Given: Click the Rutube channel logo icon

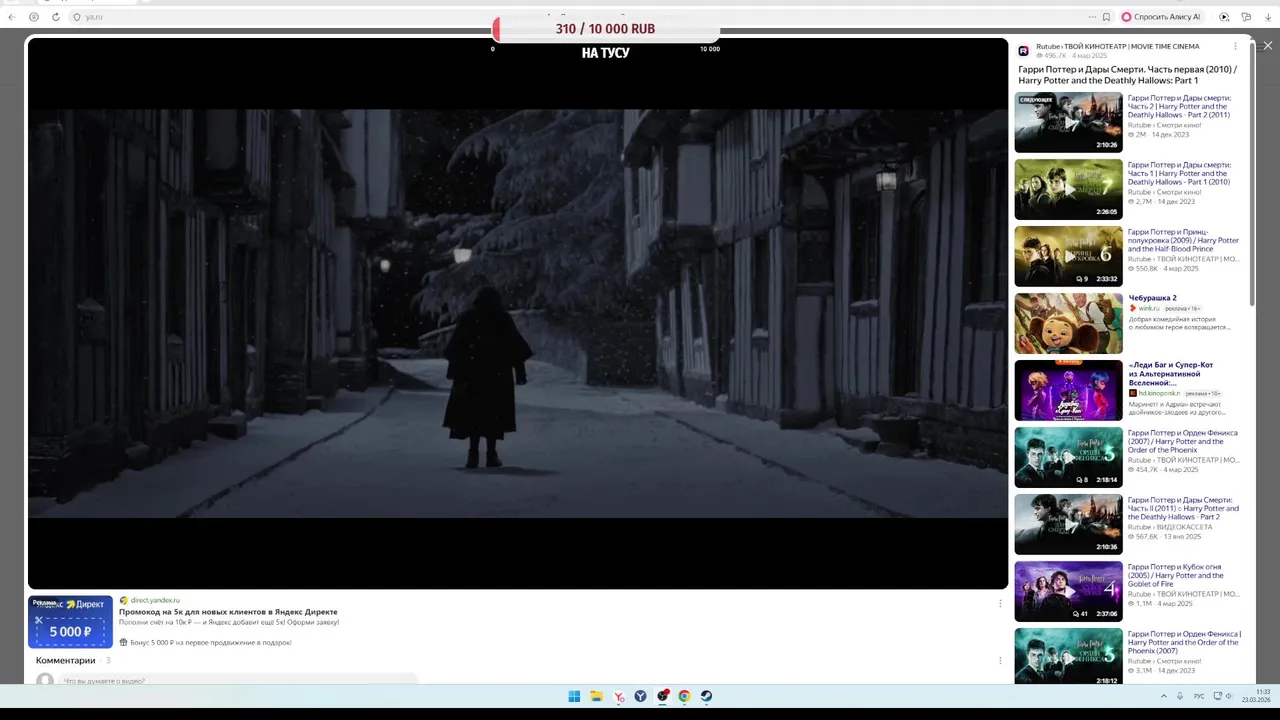Looking at the screenshot, I should point(1023,51).
